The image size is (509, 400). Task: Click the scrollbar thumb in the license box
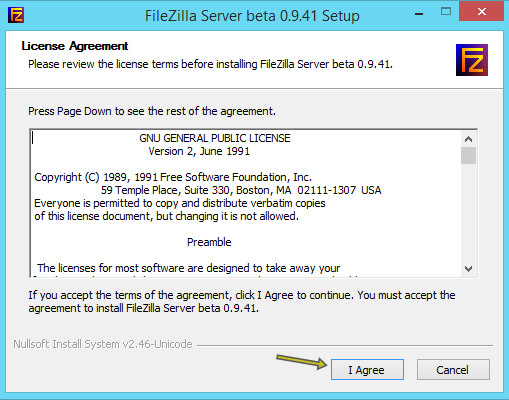[468, 155]
